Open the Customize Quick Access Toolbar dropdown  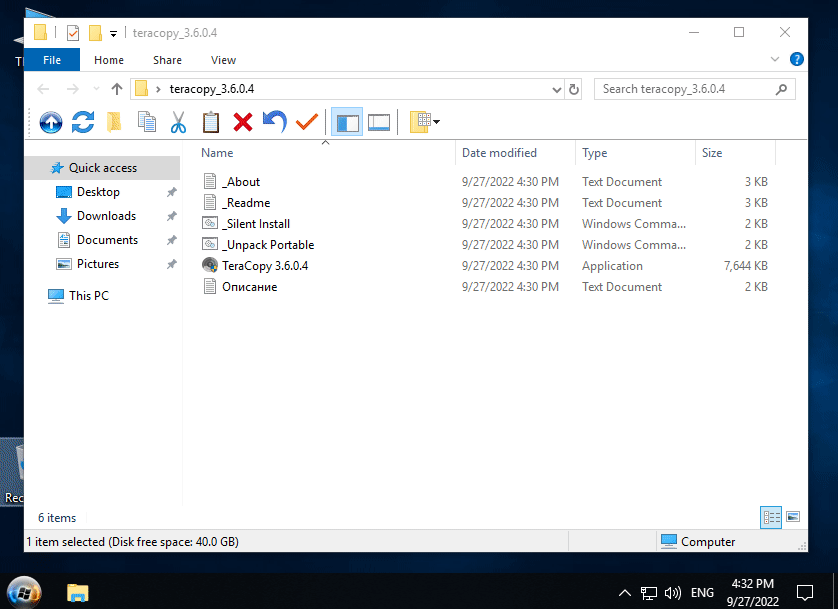click(x=113, y=34)
